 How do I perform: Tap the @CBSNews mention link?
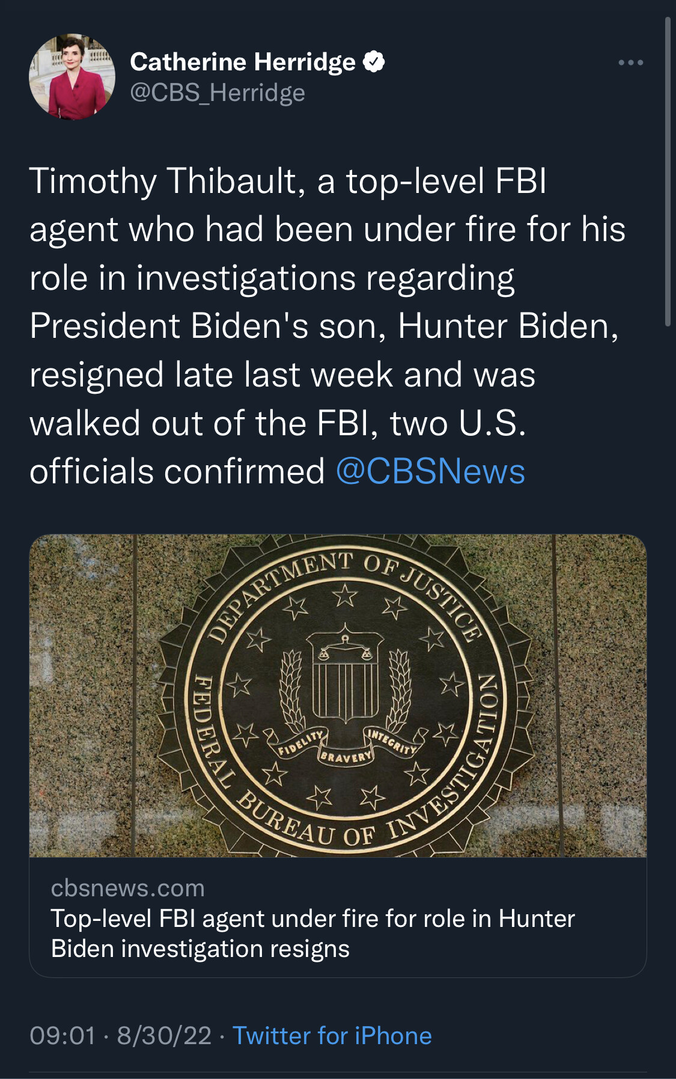(430, 471)
